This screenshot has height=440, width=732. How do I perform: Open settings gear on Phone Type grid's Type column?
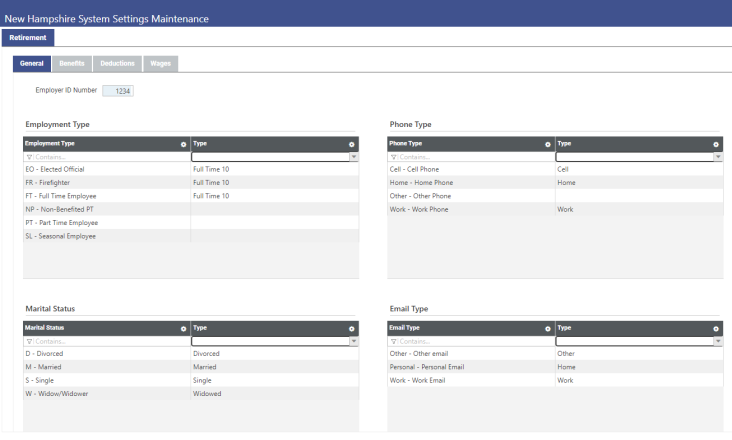click(716, 144)
